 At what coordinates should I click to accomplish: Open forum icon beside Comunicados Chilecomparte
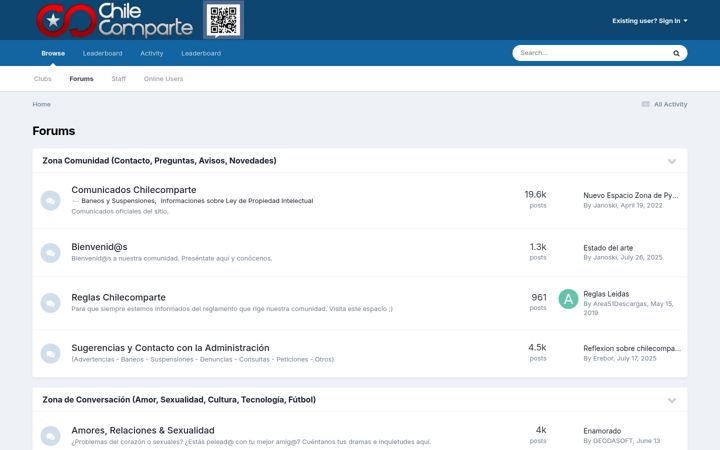(51, 201)
